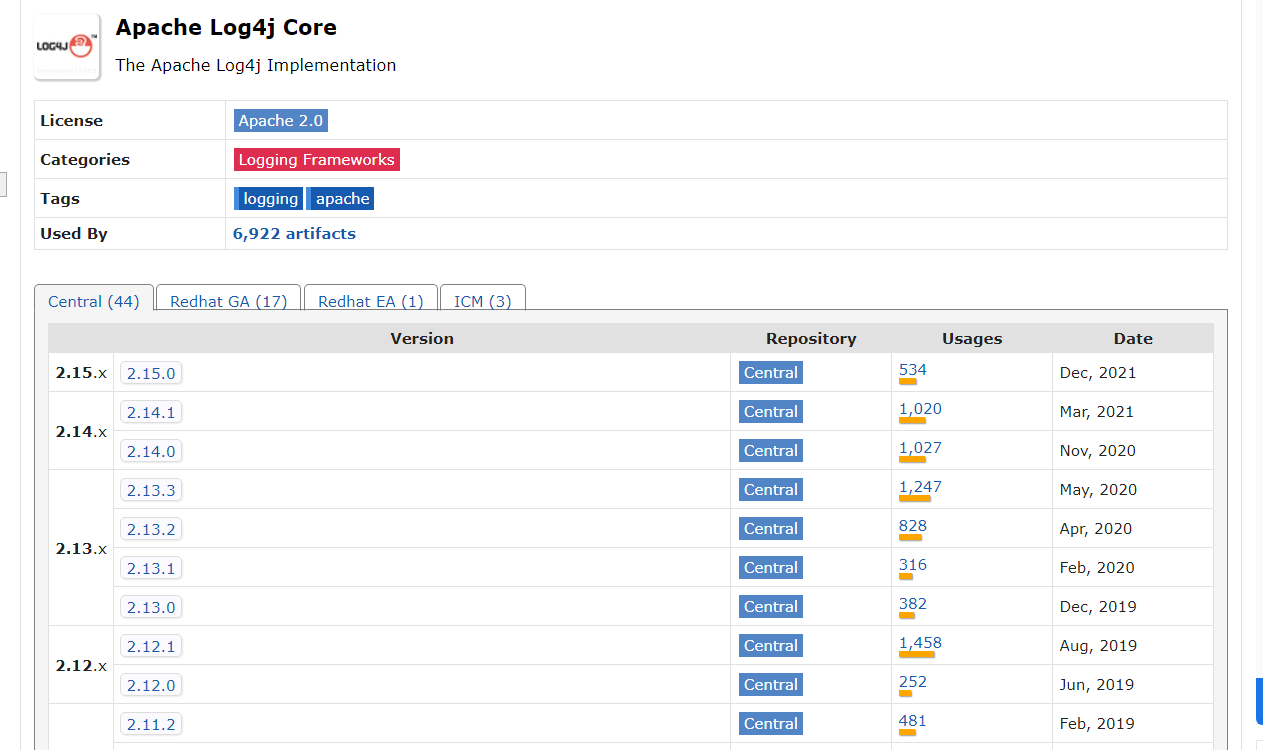Open version 2.14.1
1263x750 pixels.
point(151,412)
